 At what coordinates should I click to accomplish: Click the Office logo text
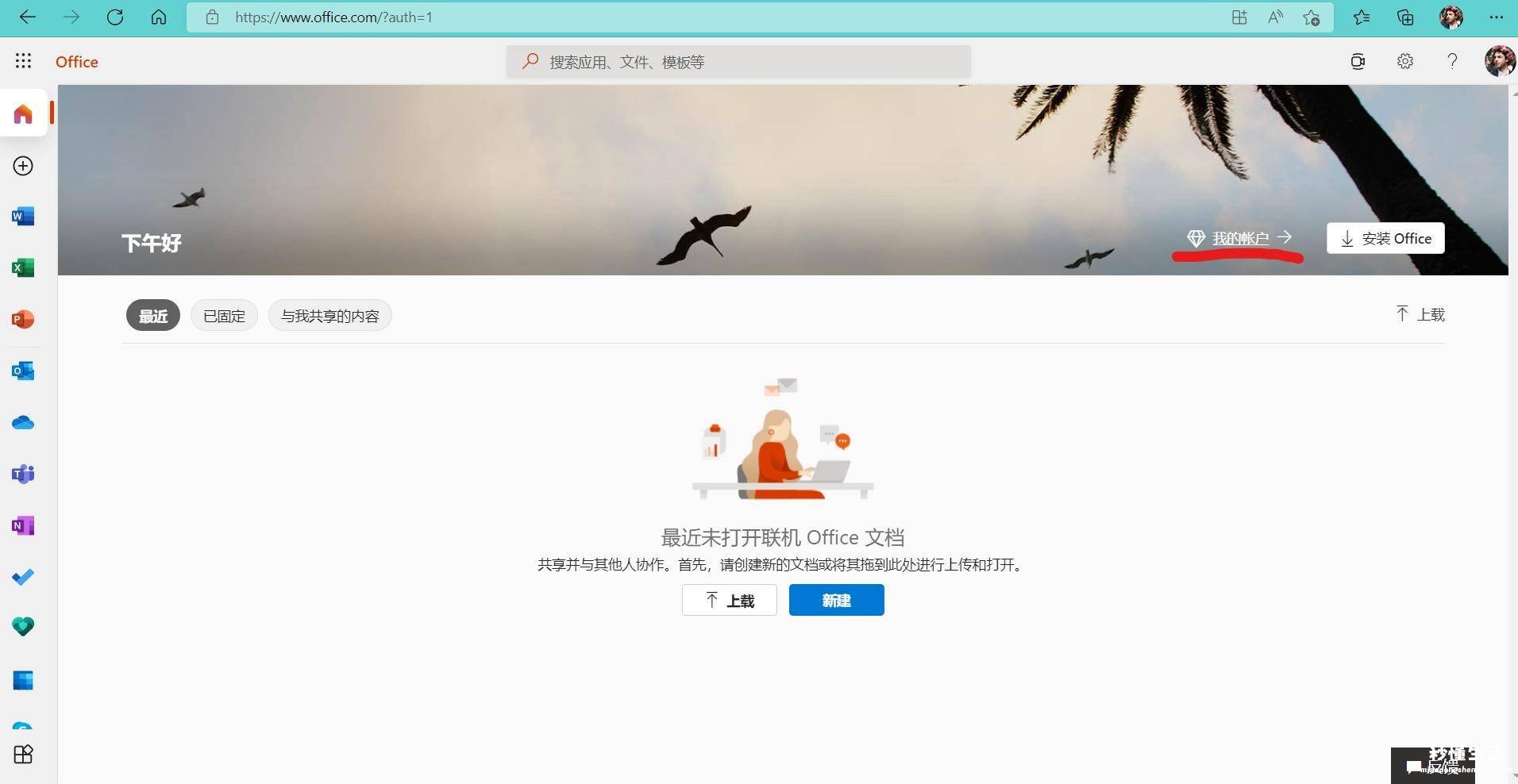click(77, 61)
